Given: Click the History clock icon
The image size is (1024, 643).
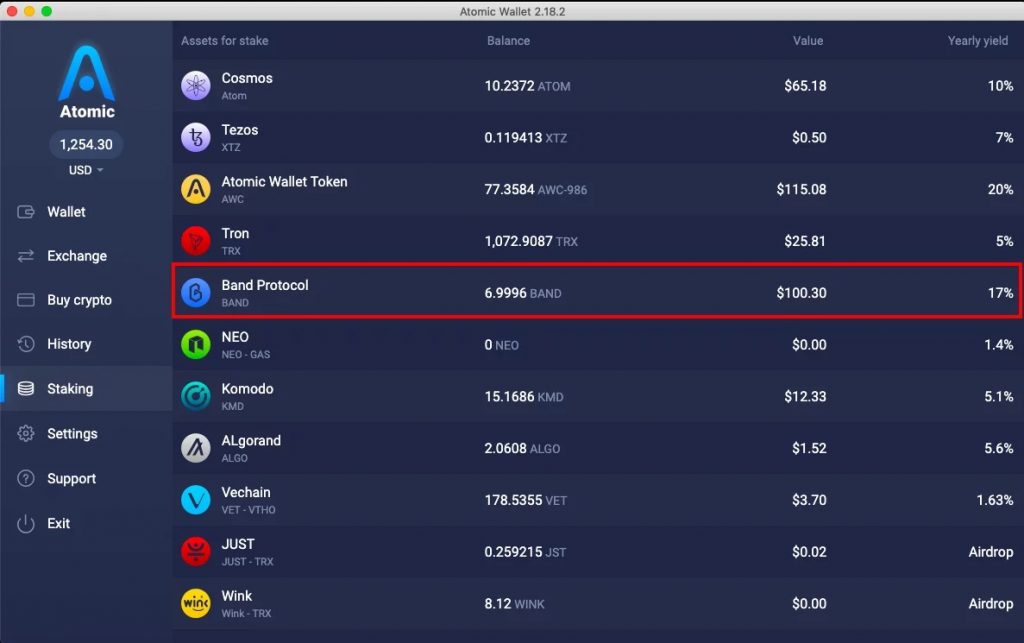Looking at the screenshot, I should 25,344.
